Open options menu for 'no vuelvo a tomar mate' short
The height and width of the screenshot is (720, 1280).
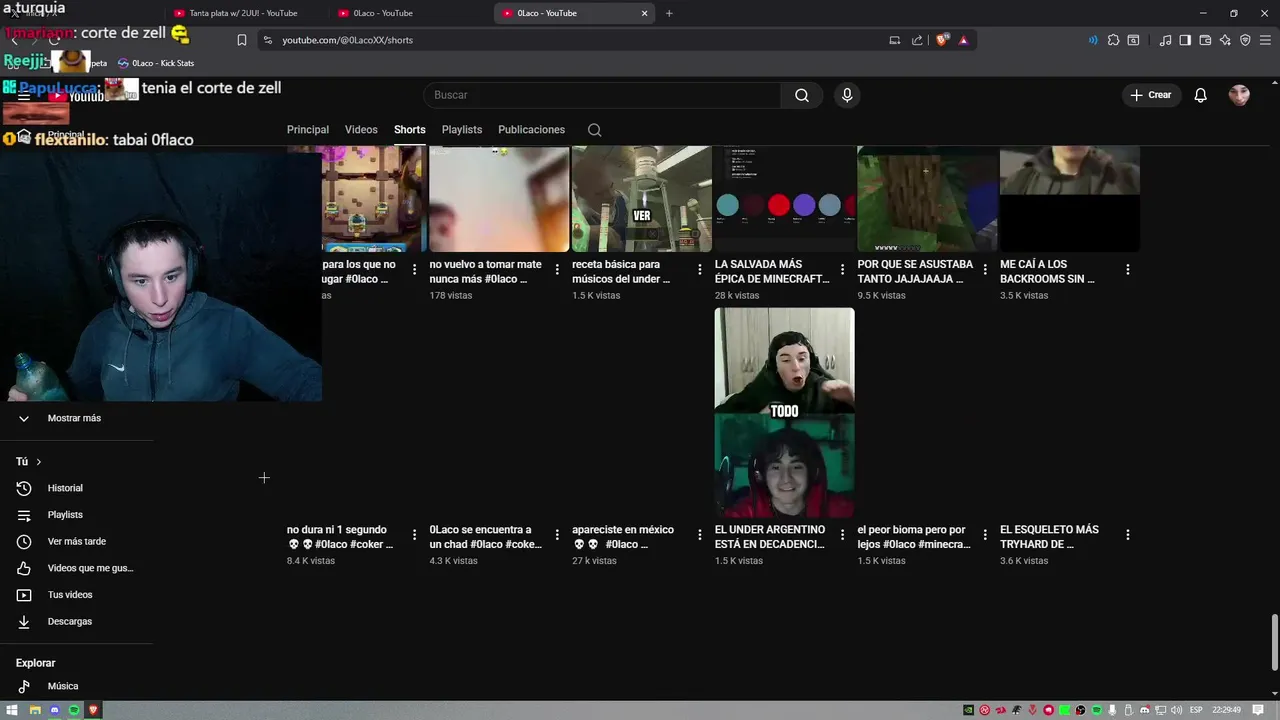point(557,269)
